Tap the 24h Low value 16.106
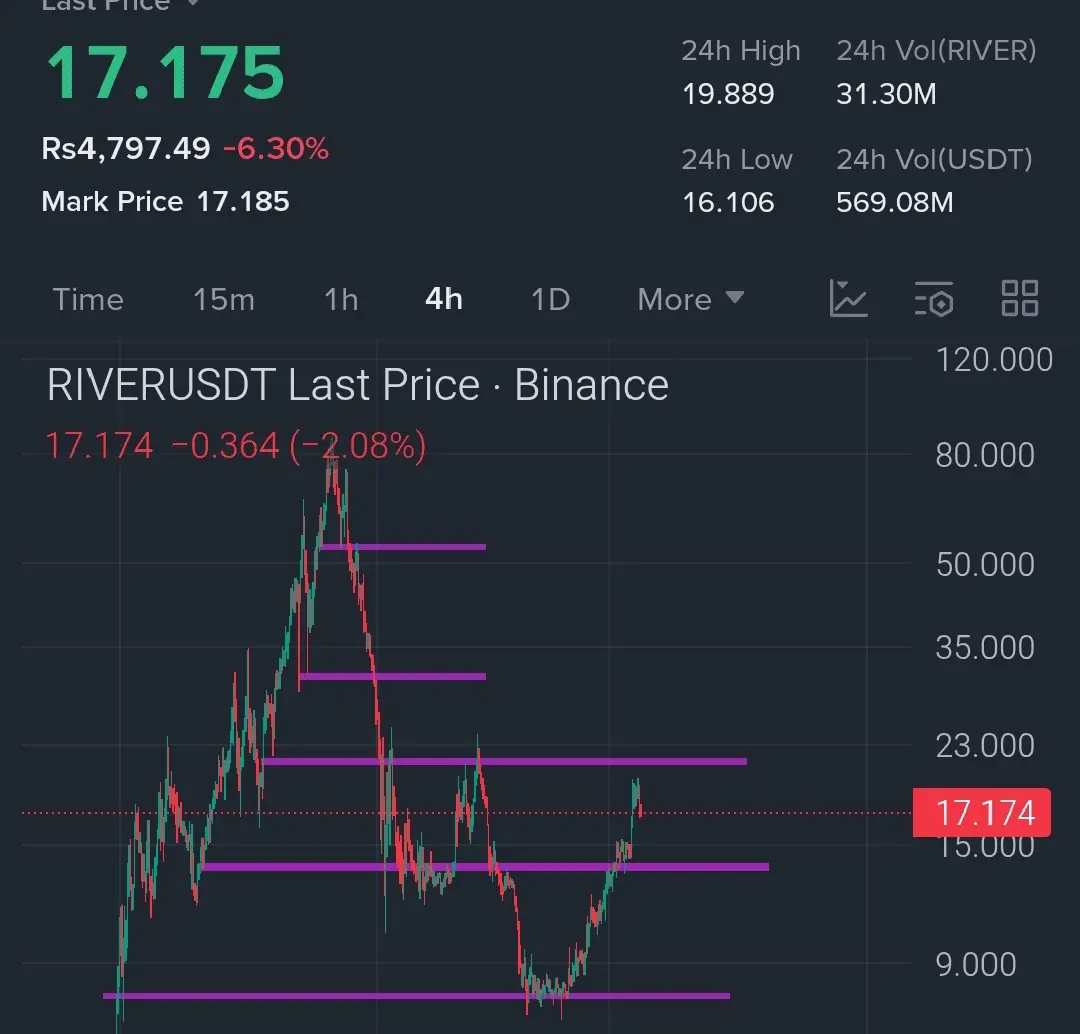 [x=728, y=203]
